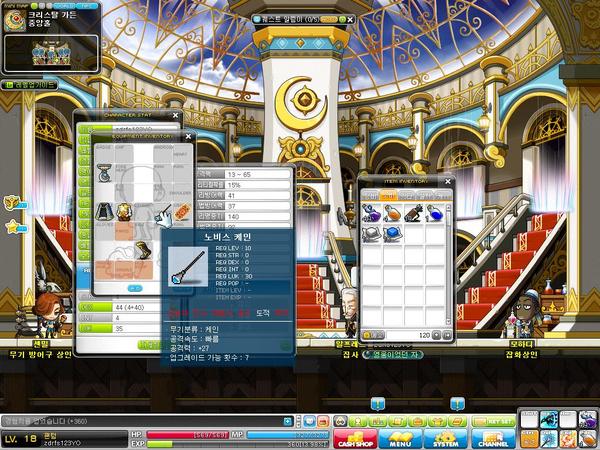The width and height of the screenshot is (600, 450).
Task: Click the orange chat icon beside the bubble
Action: click(323, 421)
